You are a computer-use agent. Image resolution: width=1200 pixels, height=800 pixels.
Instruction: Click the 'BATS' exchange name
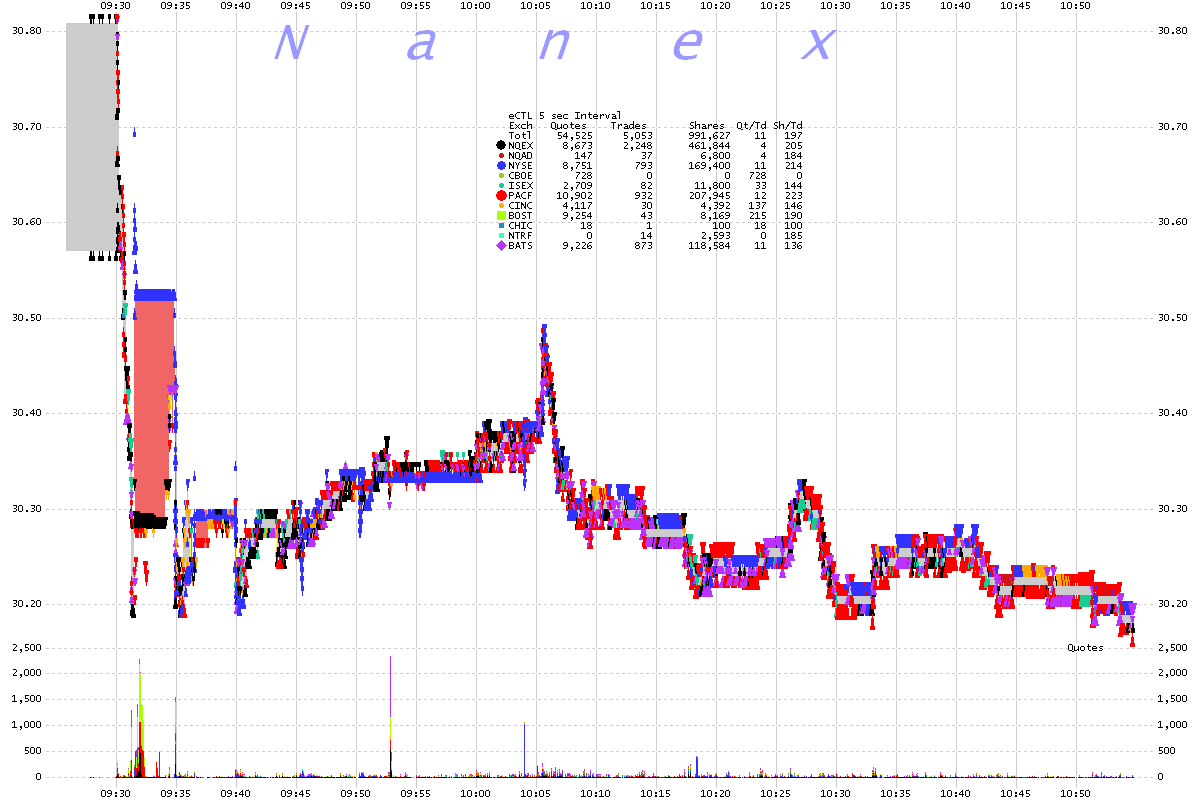click(x=520, y=245)
